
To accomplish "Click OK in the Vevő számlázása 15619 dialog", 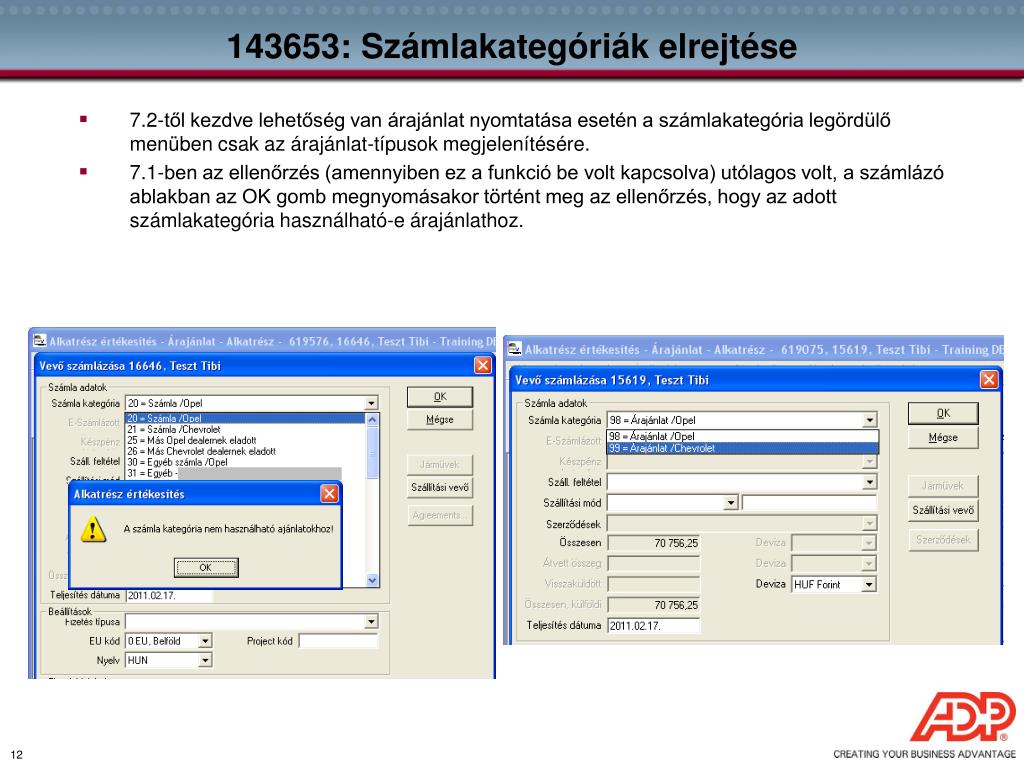I will [943, 413].
